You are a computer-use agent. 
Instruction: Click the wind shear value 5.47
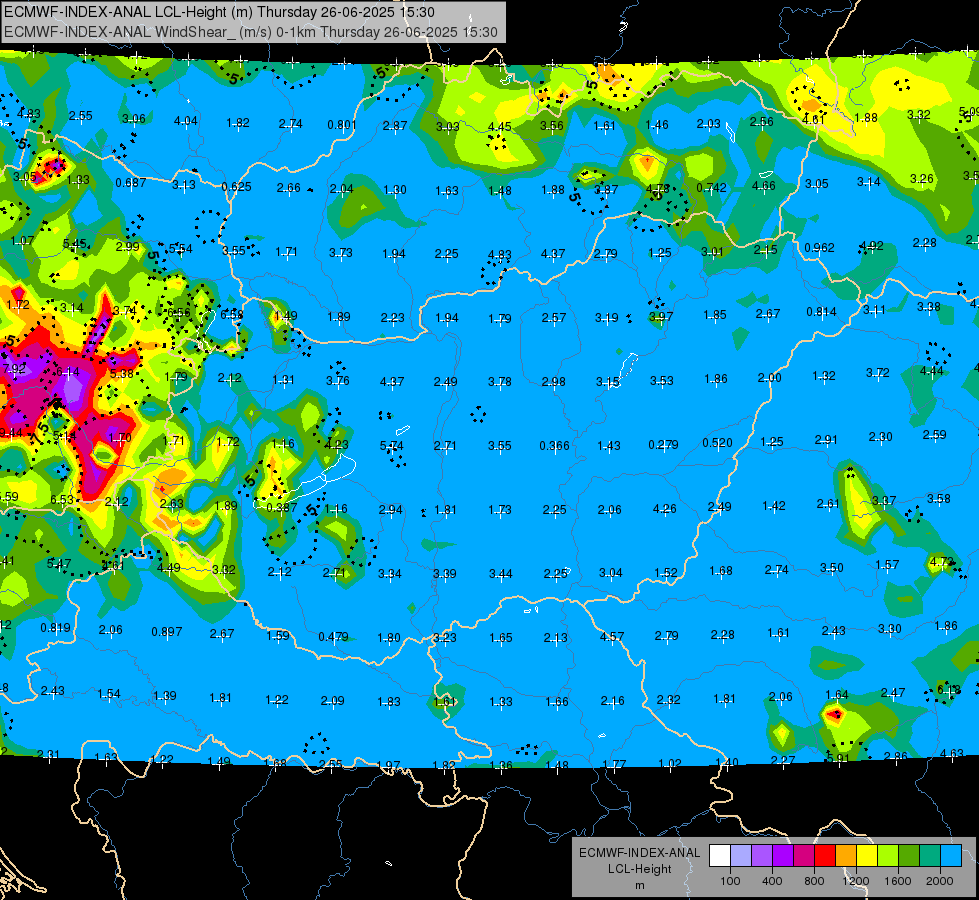click(x=59, y=563)
